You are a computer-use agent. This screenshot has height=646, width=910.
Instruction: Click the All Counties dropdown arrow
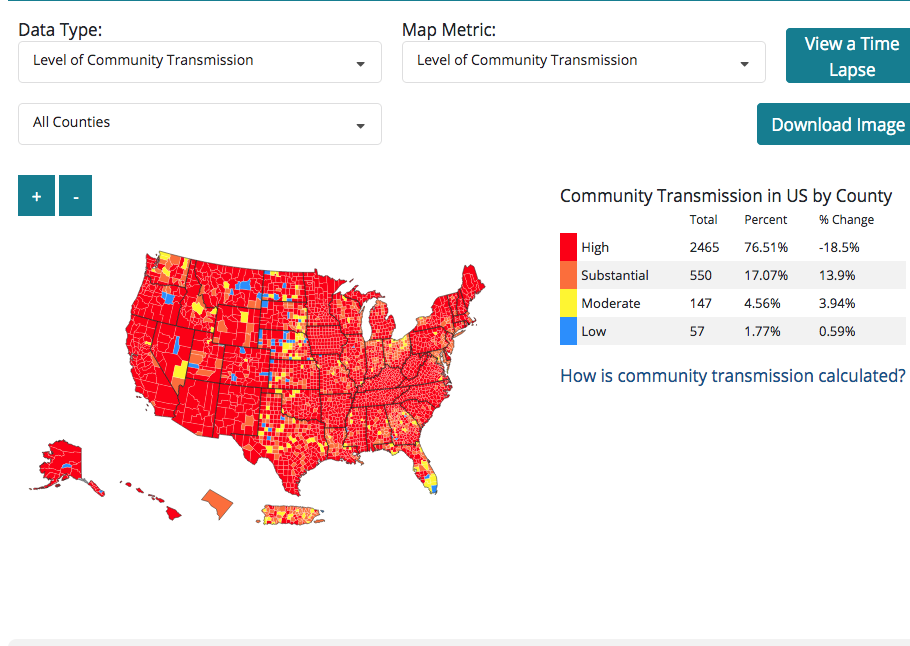tap(360, 126)
